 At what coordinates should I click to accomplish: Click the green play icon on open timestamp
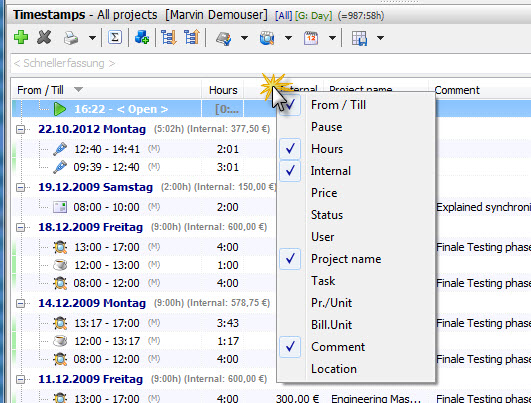pyautogui.click(x=60, y=109)
